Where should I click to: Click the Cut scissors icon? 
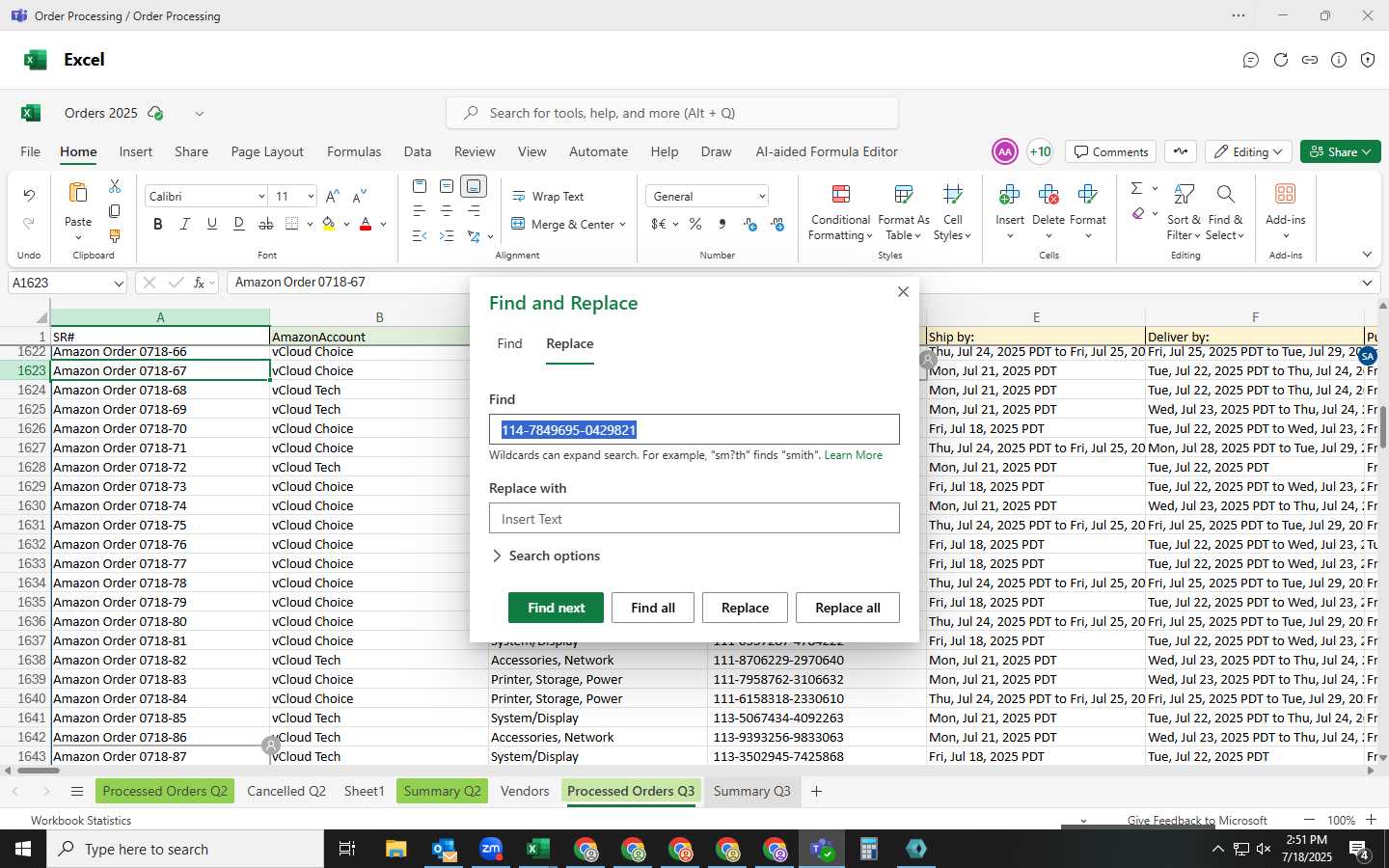tap(115, 186)
